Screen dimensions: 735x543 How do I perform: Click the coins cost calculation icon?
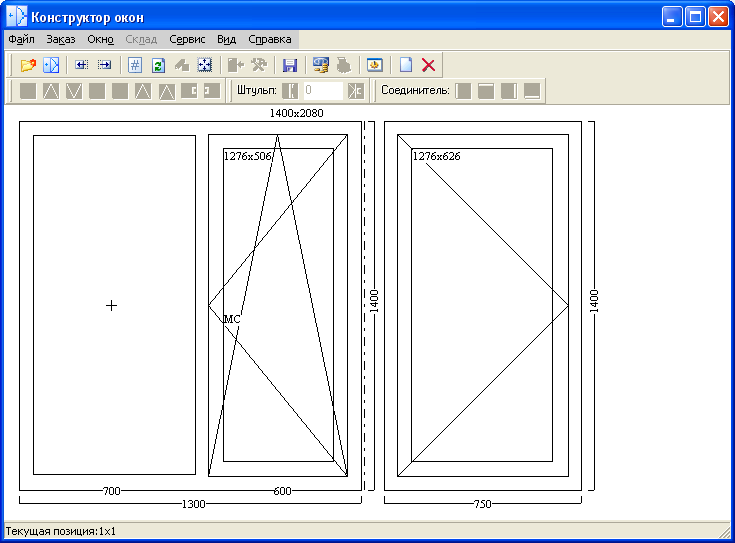321,65
